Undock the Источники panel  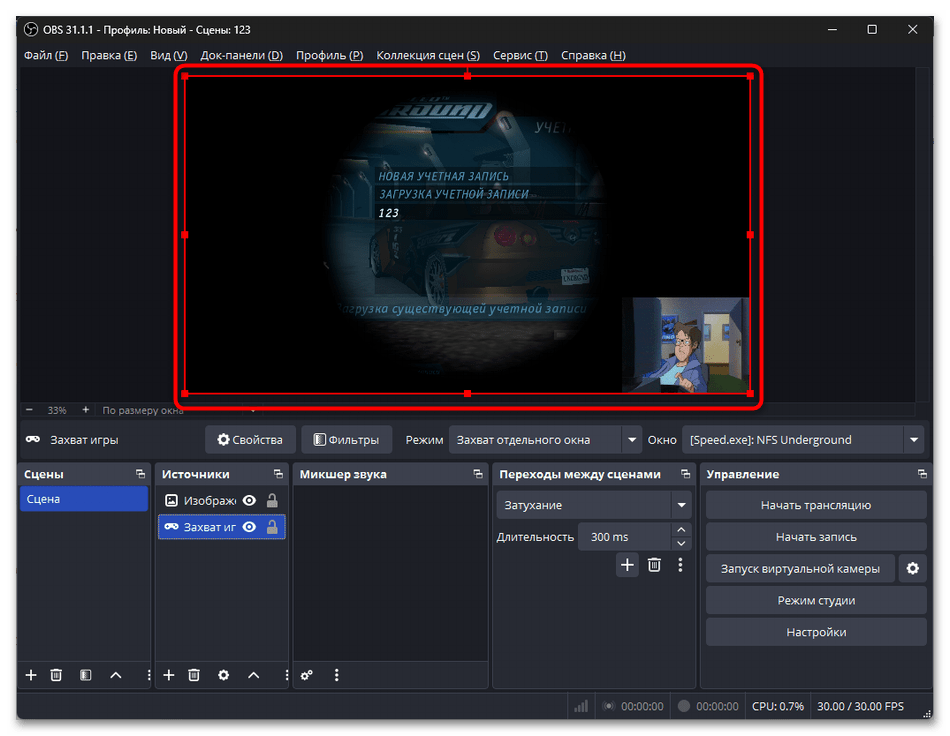coord(278,474)
